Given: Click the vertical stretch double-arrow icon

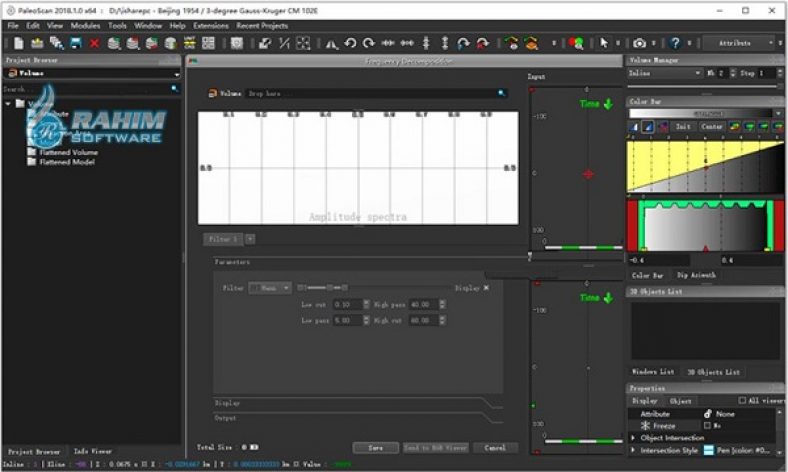Looking at the screenshot, I should pyautogui.click(x=445, y=44).
